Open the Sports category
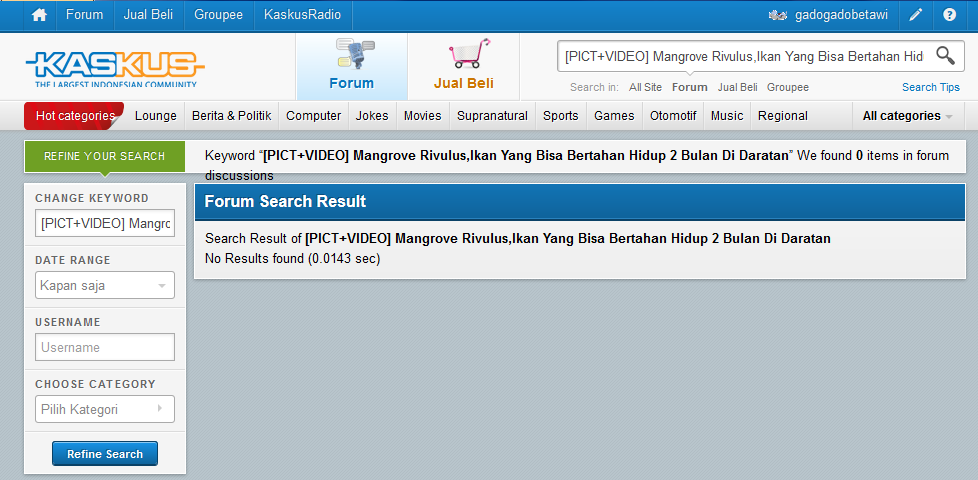The width and height of the screenshot is (978, 480). [x=561, y=116]
